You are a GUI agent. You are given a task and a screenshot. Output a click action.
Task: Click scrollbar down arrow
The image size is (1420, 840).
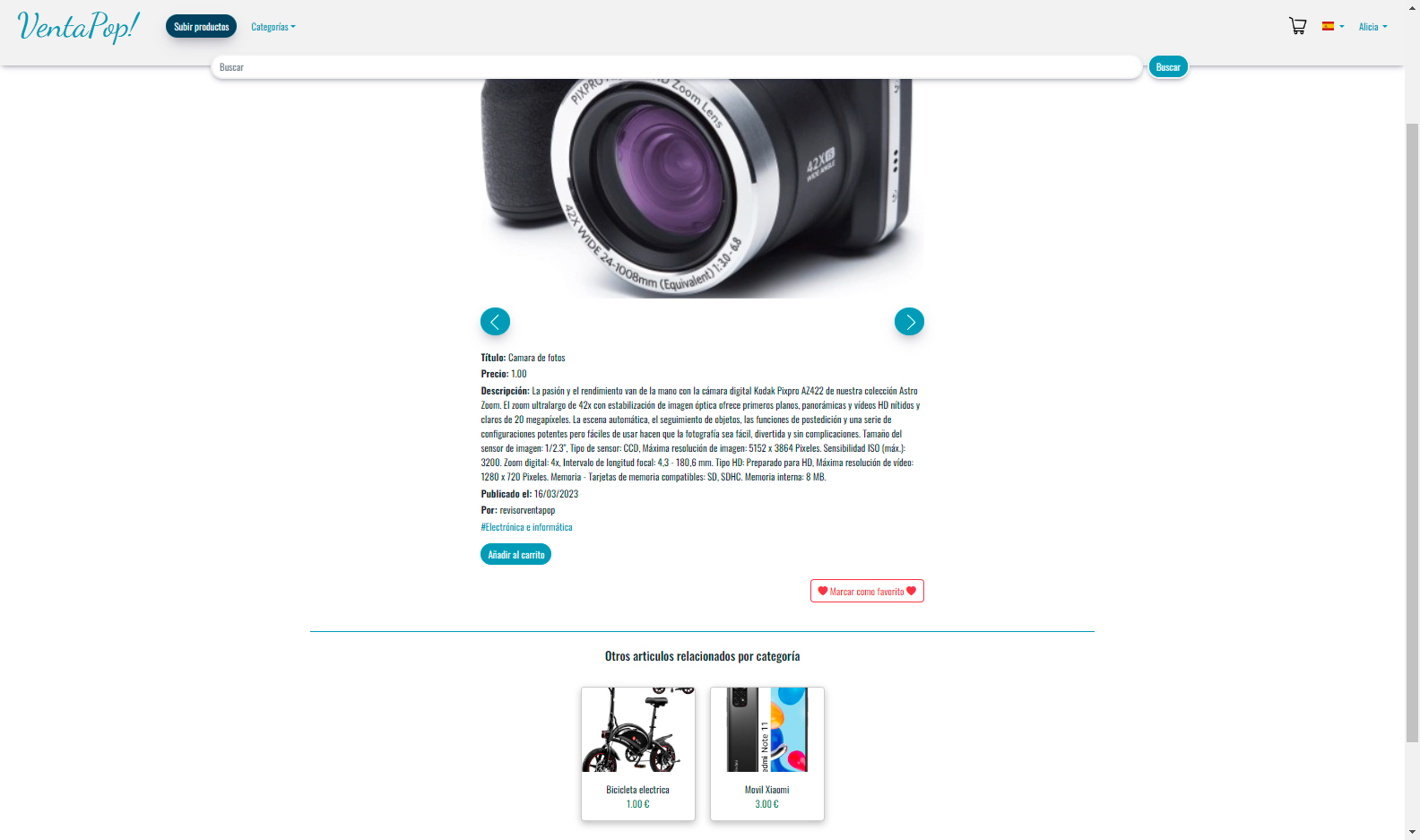[1412, 832]
